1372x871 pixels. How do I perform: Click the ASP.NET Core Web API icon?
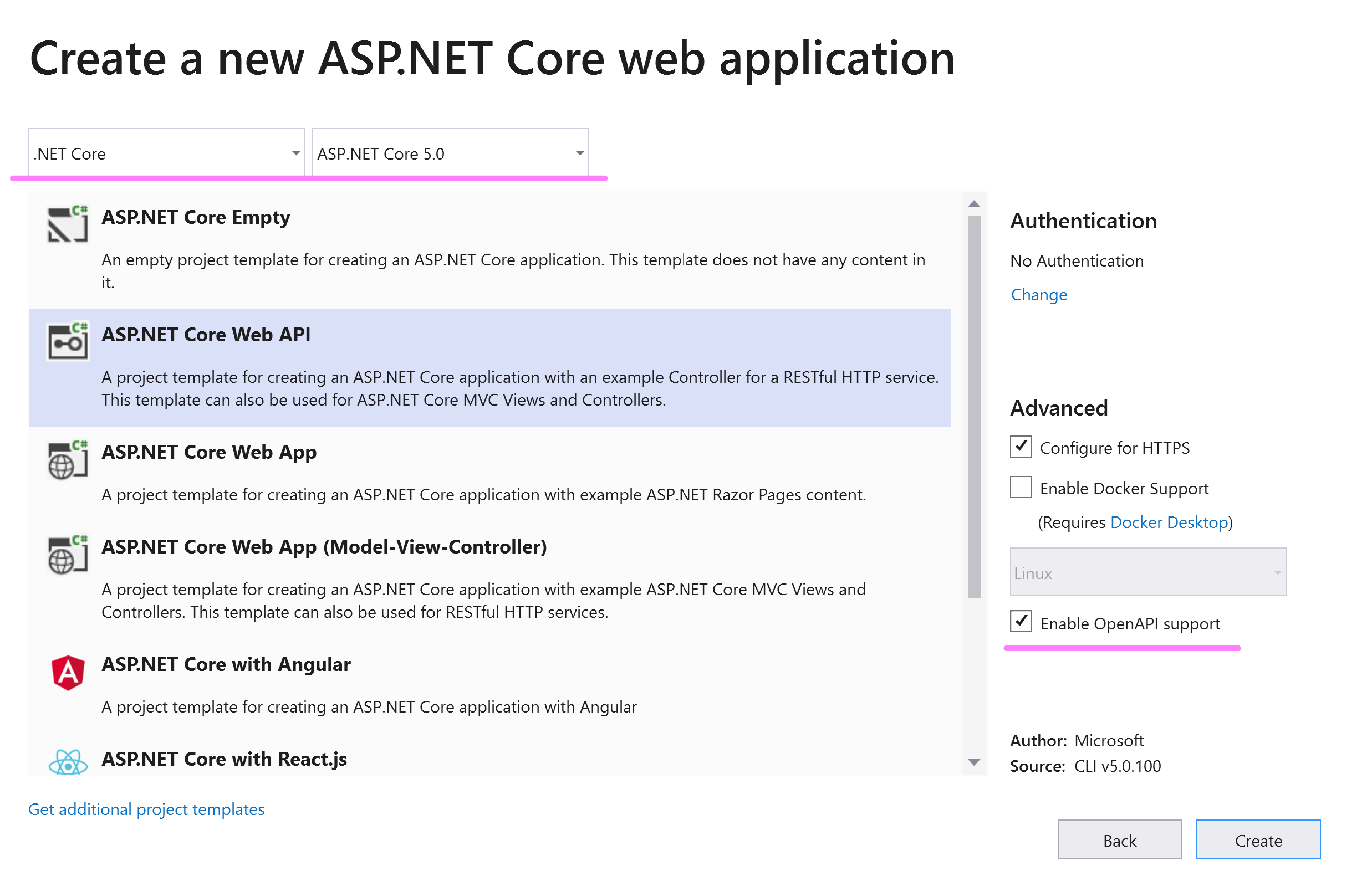(68, 342)
